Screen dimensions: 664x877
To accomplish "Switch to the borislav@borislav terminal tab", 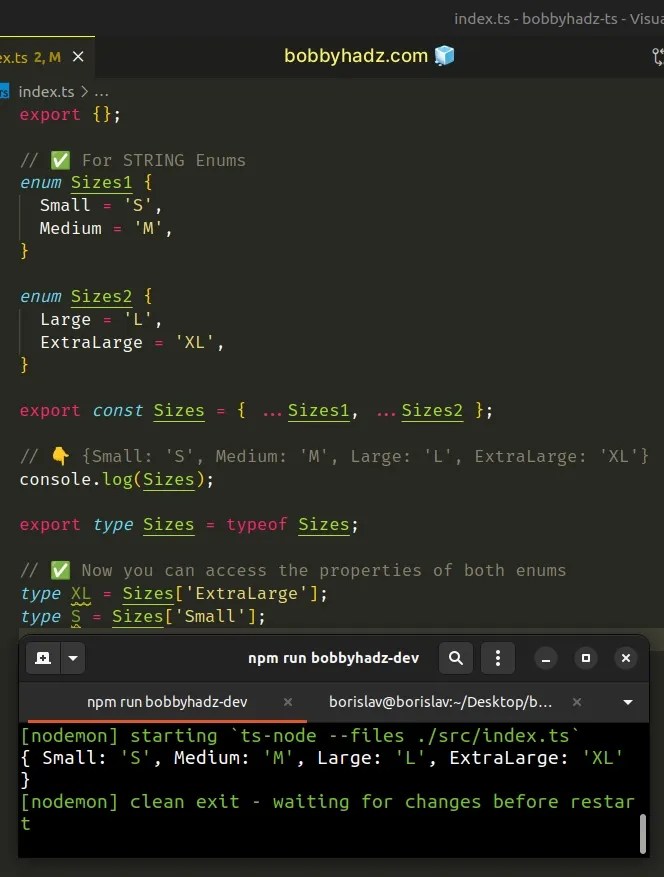I will [x=440, y=702].
